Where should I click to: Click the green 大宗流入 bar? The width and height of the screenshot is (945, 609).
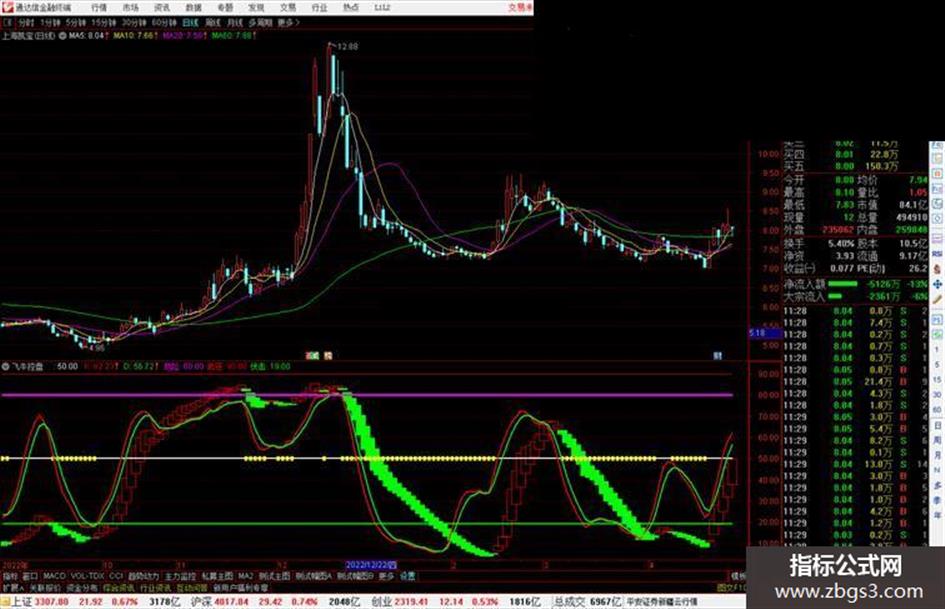pos(835,296)
